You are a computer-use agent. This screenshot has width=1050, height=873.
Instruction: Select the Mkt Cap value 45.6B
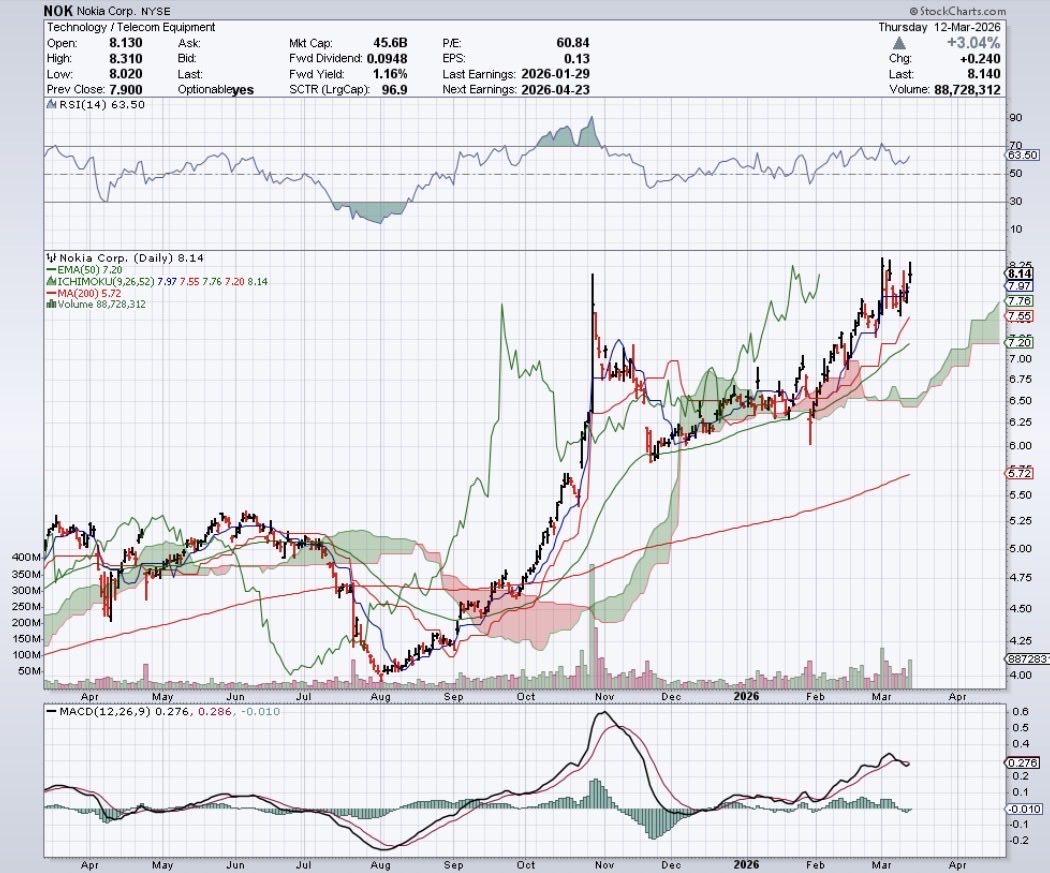point(388,43)
